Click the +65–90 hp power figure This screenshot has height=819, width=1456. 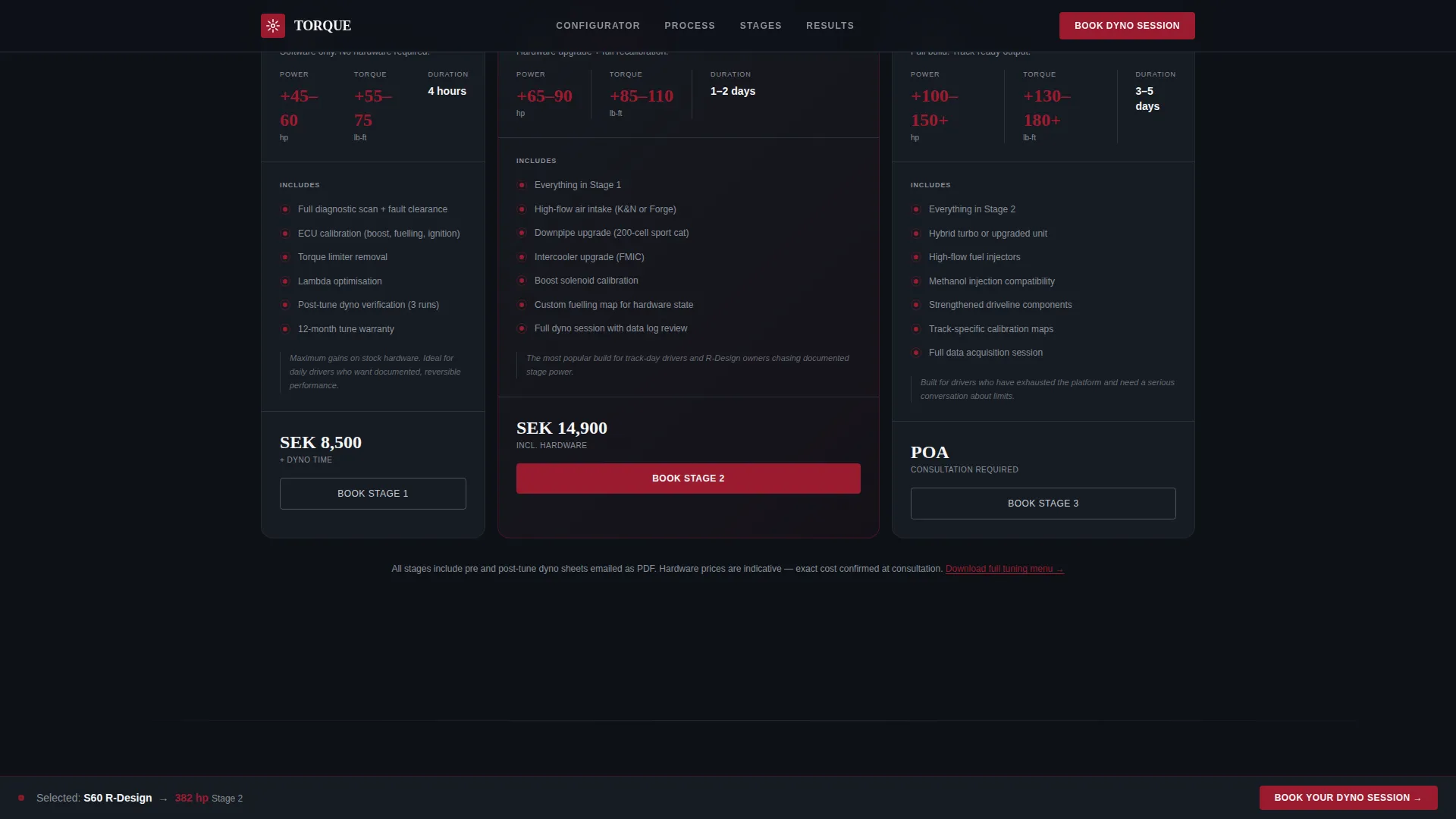coord(544,96)
